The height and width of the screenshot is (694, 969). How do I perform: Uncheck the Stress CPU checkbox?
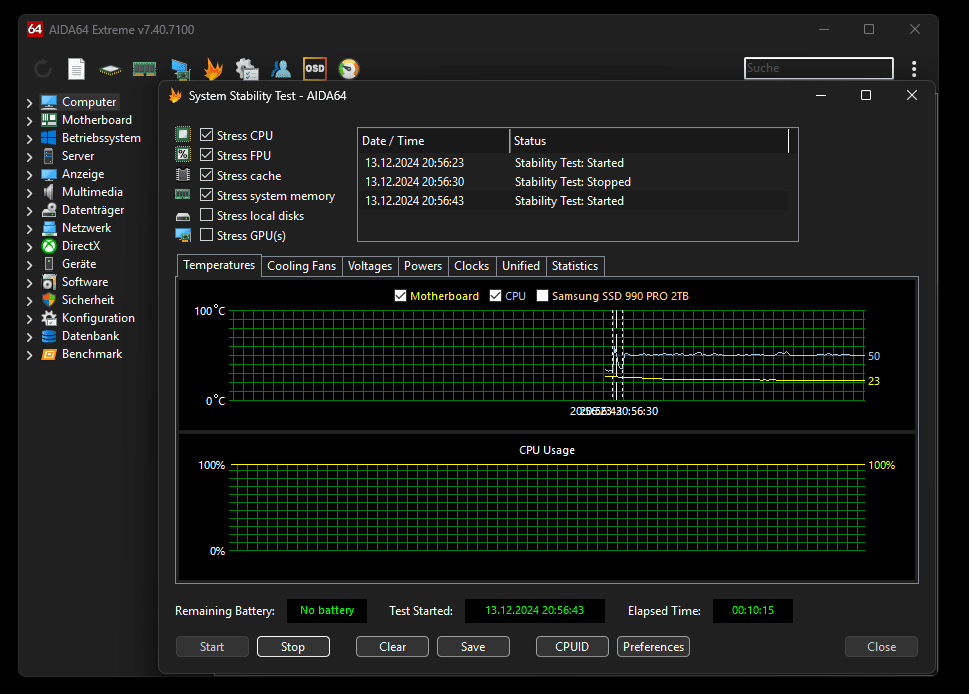[x=206, y=135]
